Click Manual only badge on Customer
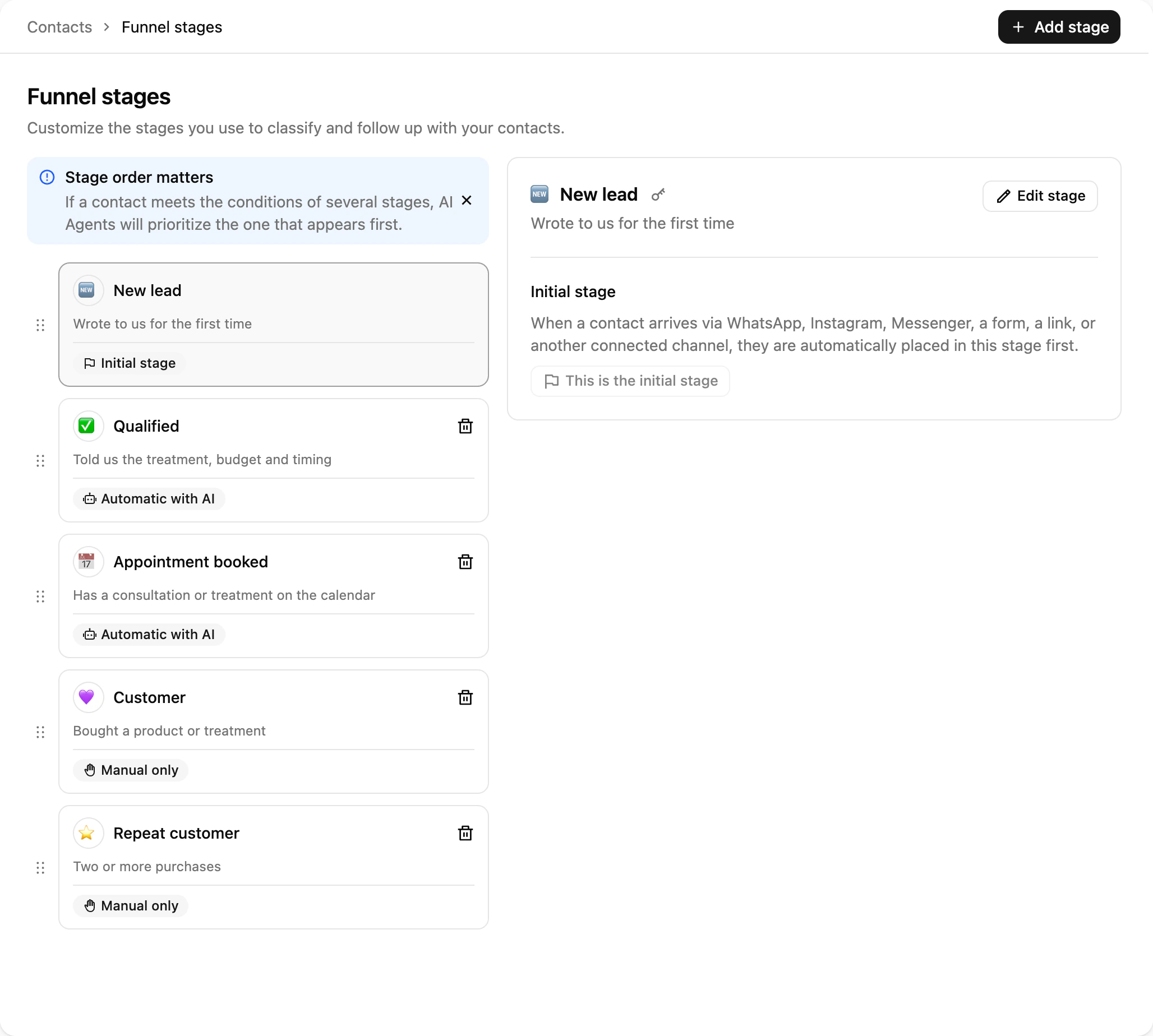Image resolution: width=1153 pixels, height=1036 pixels. point(131,770)
